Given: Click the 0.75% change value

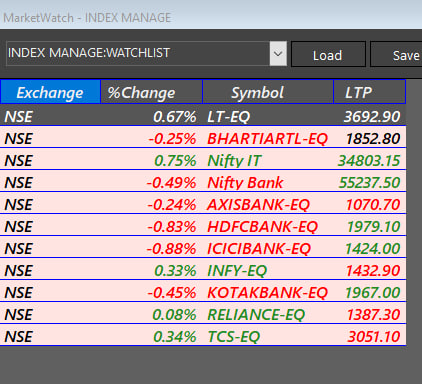Looking at the screenshot, I should tap(175, 161).
